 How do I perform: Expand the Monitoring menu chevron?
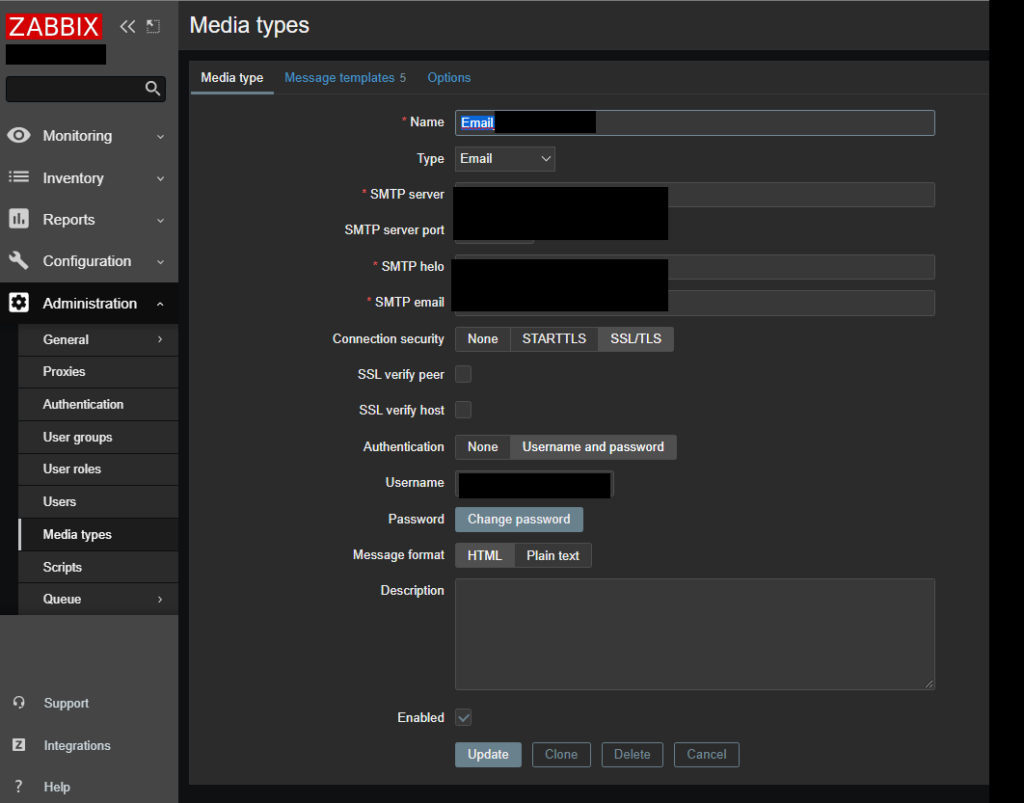160,136
